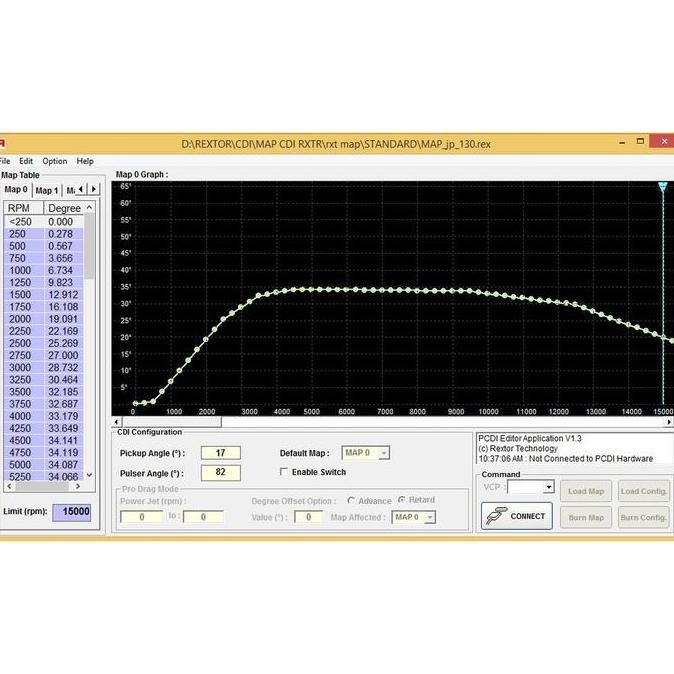Maximize the PCDI Editor window

click(640, 141)
